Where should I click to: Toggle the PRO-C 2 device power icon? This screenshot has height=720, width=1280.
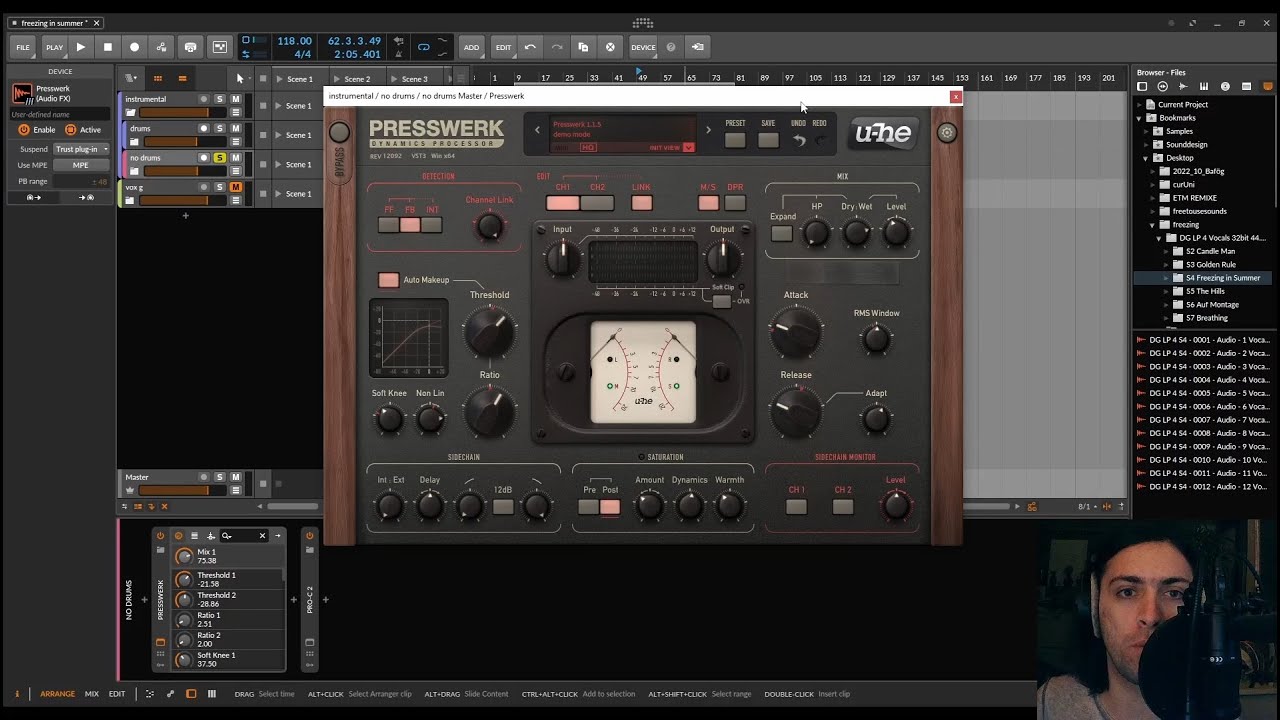pos(309,536)
